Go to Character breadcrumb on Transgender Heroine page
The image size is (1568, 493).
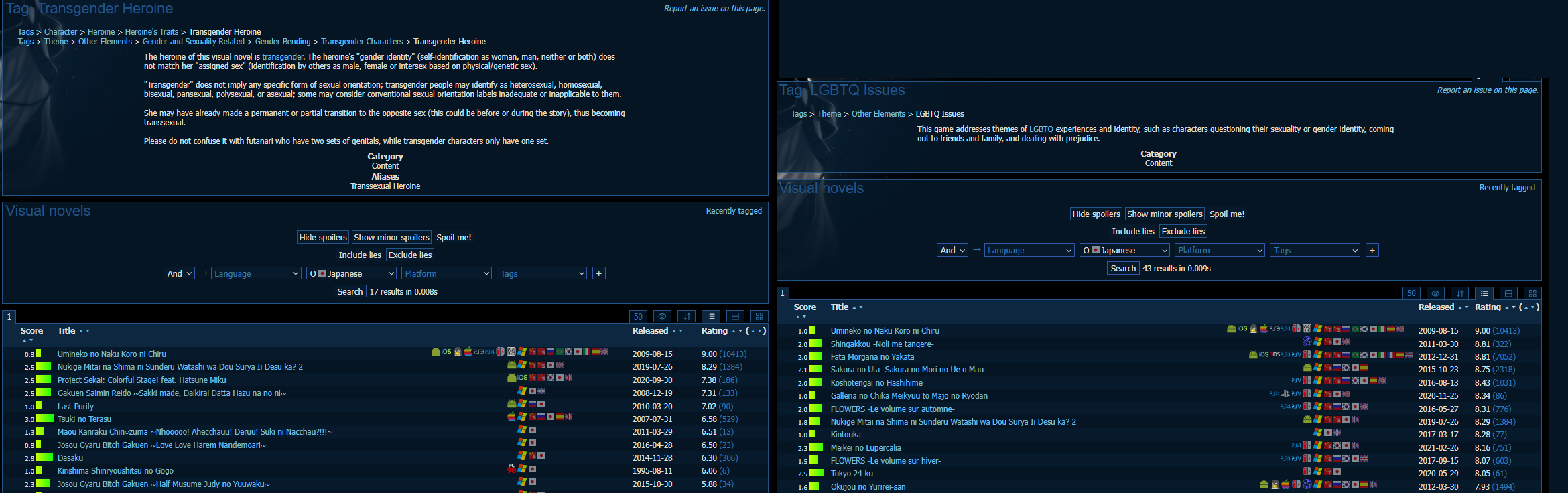[60, 32]
